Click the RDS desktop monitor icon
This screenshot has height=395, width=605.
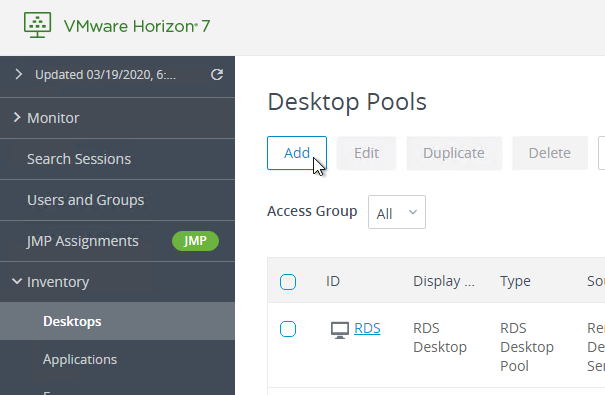tap(340, 330)
